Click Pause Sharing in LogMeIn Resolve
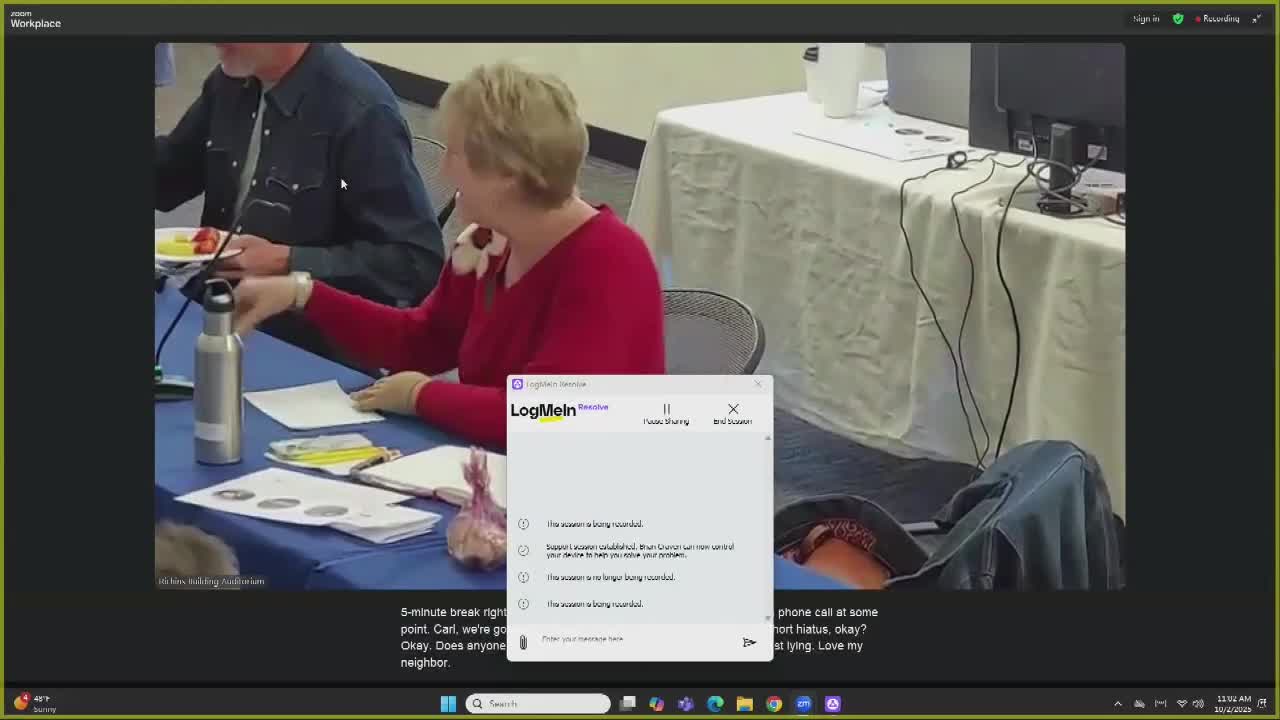The image size is (1280, 720). [666, 414]
